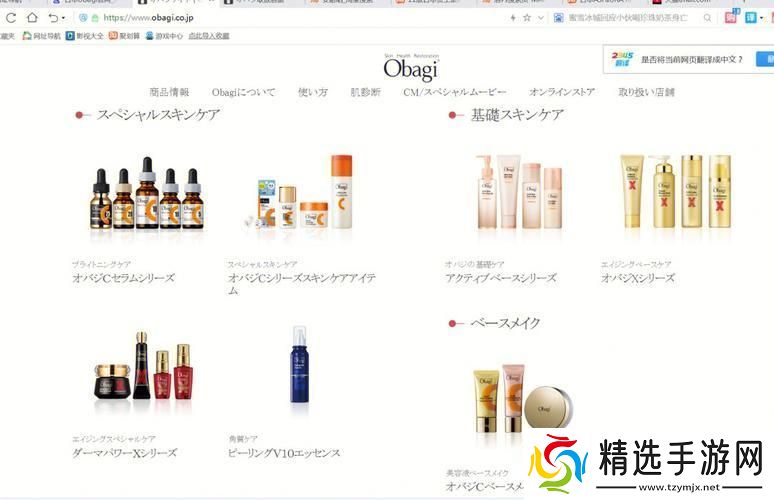Image resolution: width=774 pixels, height=500 pixels.
Task: Click the Derma Power X red products image
Action: [143, 366]
